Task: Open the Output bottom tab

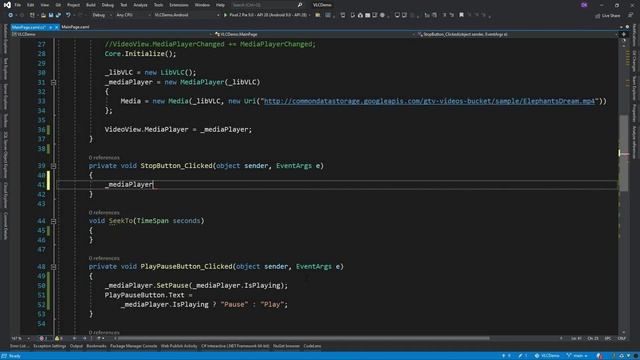Action: tap(76, 346)
